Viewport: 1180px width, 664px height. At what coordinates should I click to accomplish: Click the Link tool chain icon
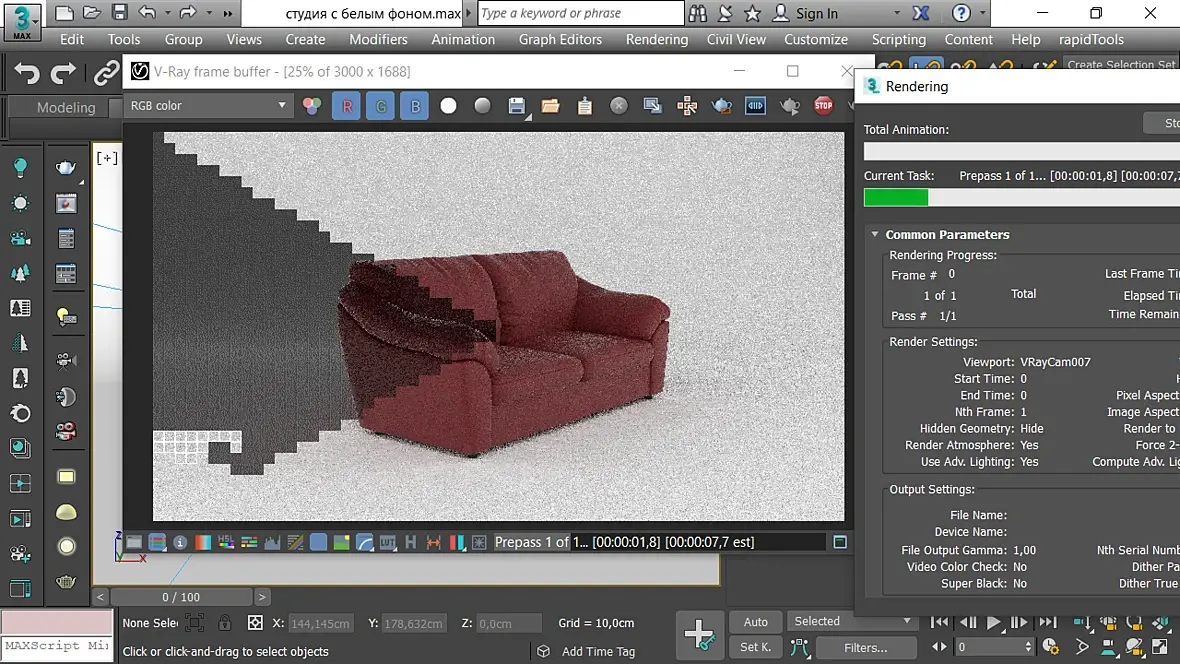point(106,74)
